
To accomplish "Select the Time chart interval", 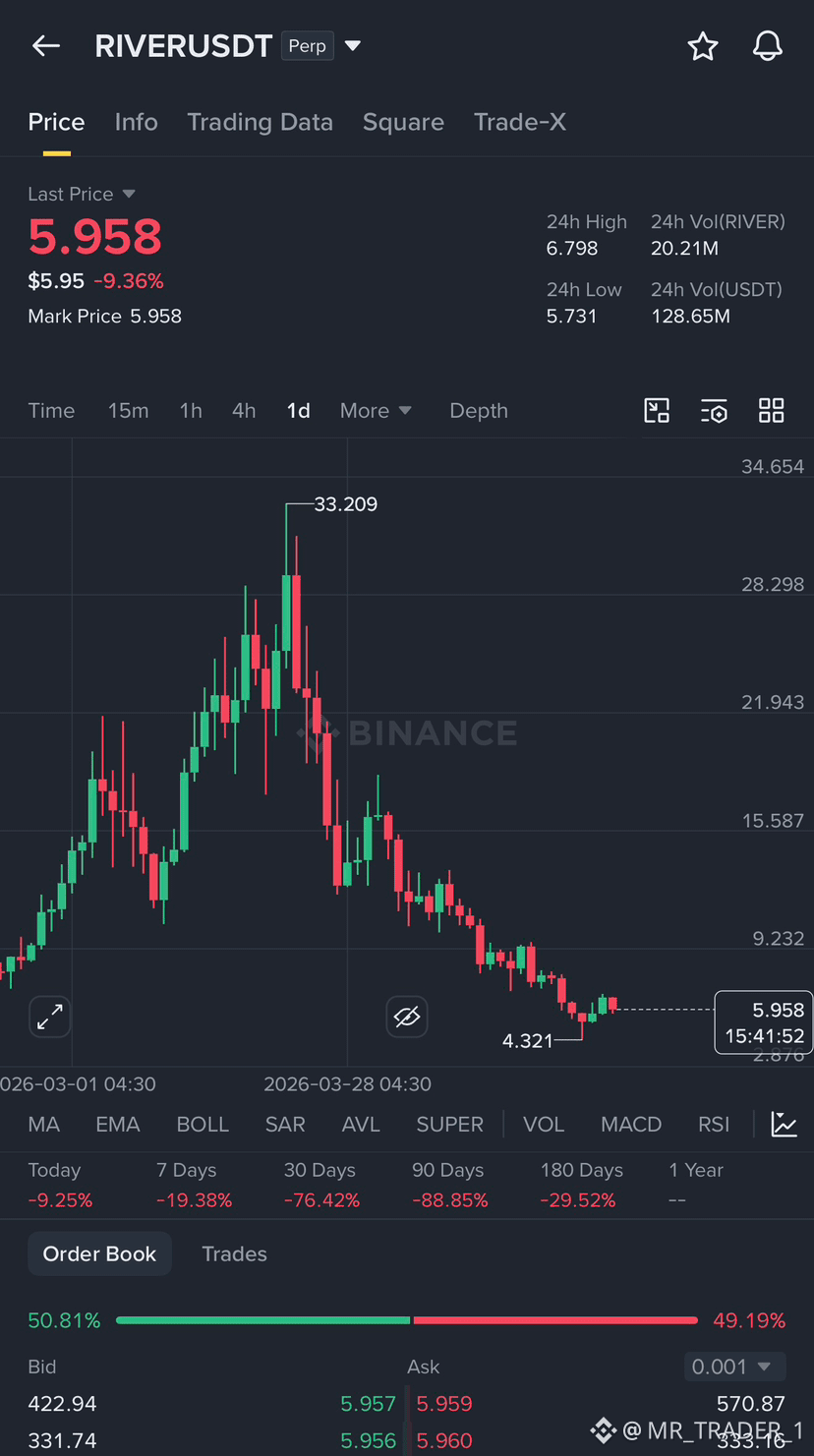I will pos(51,411).
